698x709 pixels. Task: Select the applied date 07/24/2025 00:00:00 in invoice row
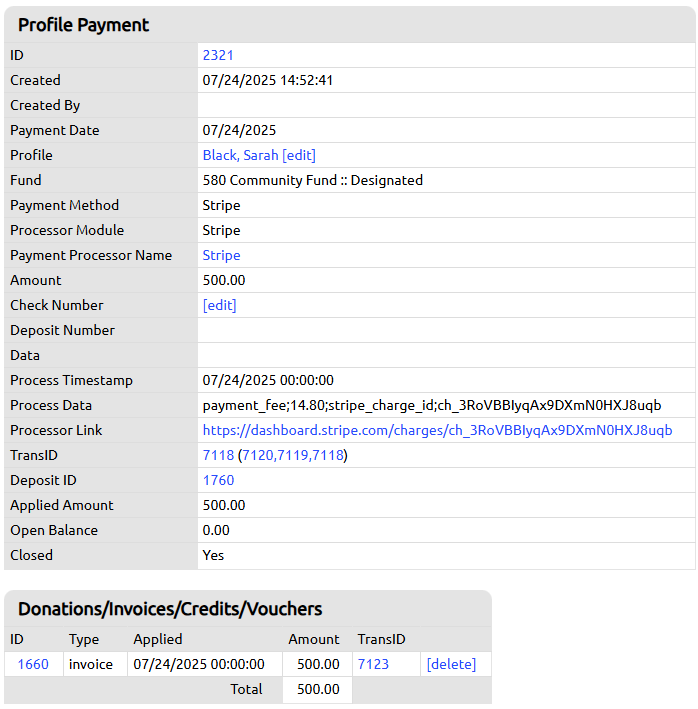click(199, 664)
